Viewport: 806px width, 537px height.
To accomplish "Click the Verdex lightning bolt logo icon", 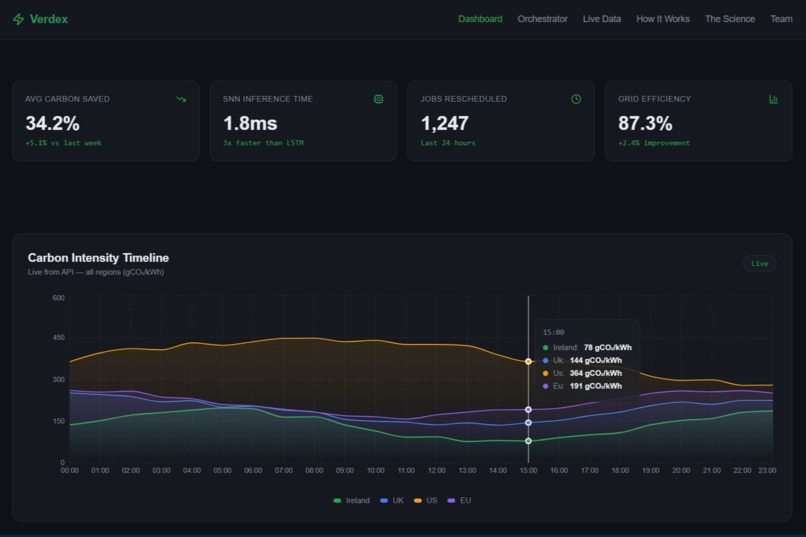I will [19, 19].
